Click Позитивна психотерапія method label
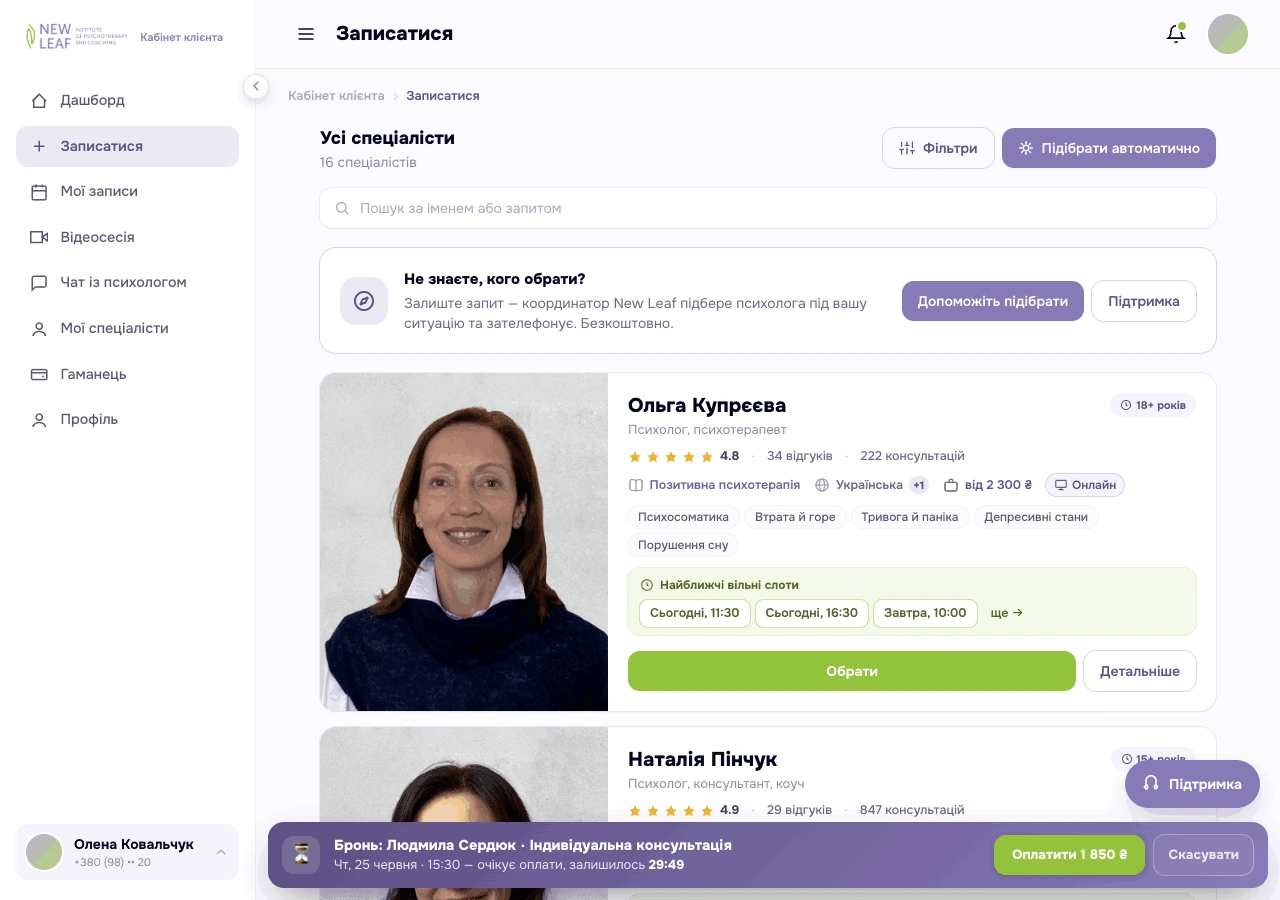 coord(715,485)
